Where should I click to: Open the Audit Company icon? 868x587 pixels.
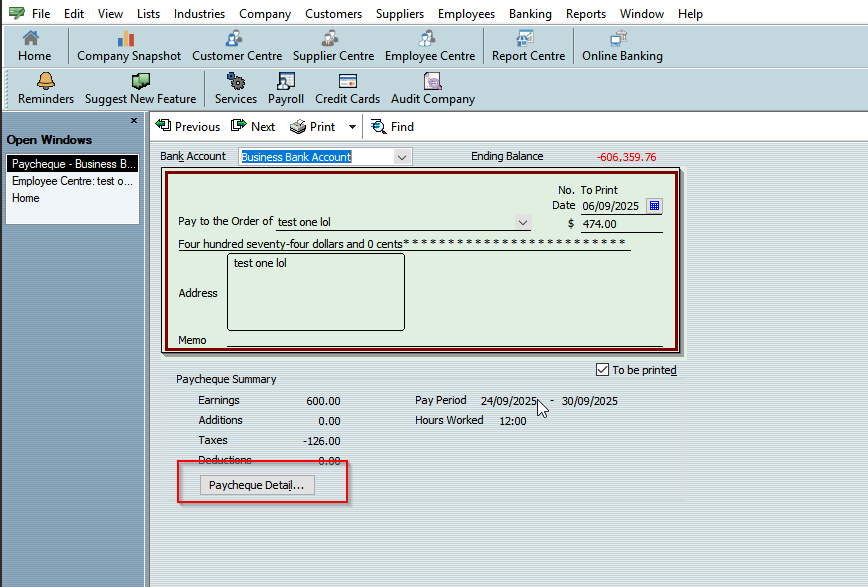(432, 81)
